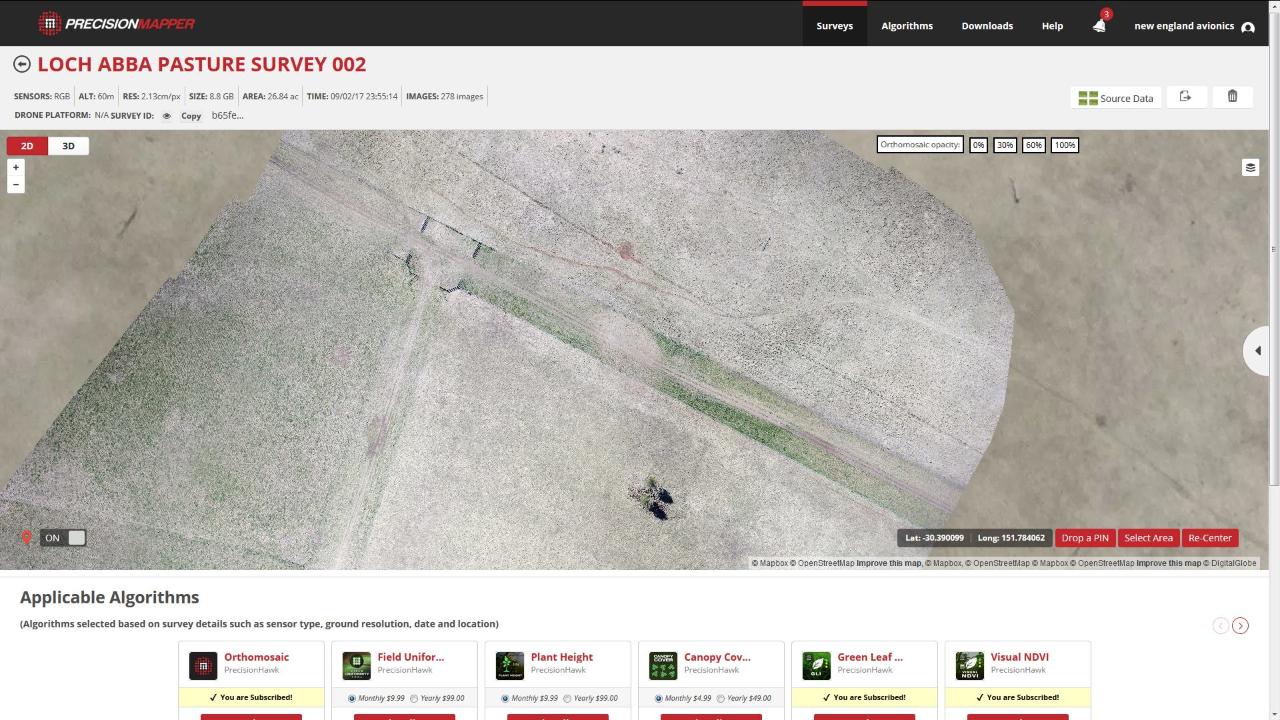Viewport: 1280px width, 720px height.
Task: Set Orthomosaic opacity to 60%
Action: click(x=1033, y=145)
